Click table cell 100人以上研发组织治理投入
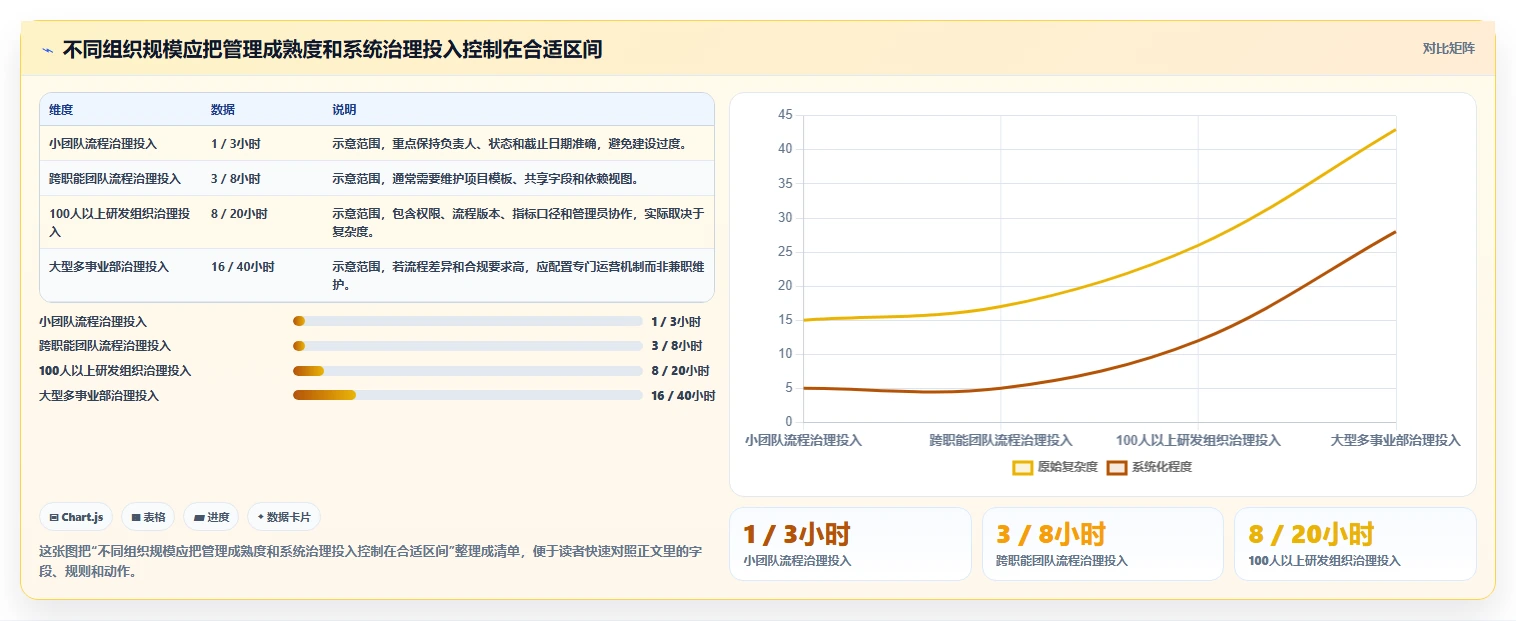Image resolution: width=1516 pixels, height=621 pixels. [x=120, y=222]
